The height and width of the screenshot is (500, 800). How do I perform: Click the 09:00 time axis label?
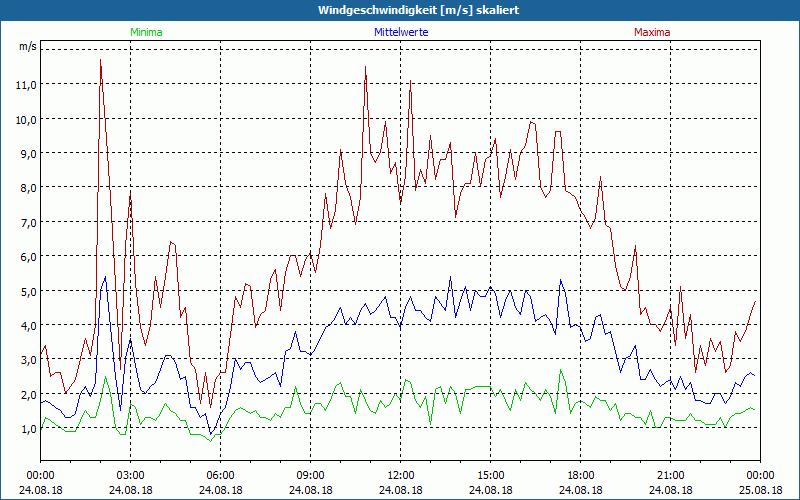point(310,476)
